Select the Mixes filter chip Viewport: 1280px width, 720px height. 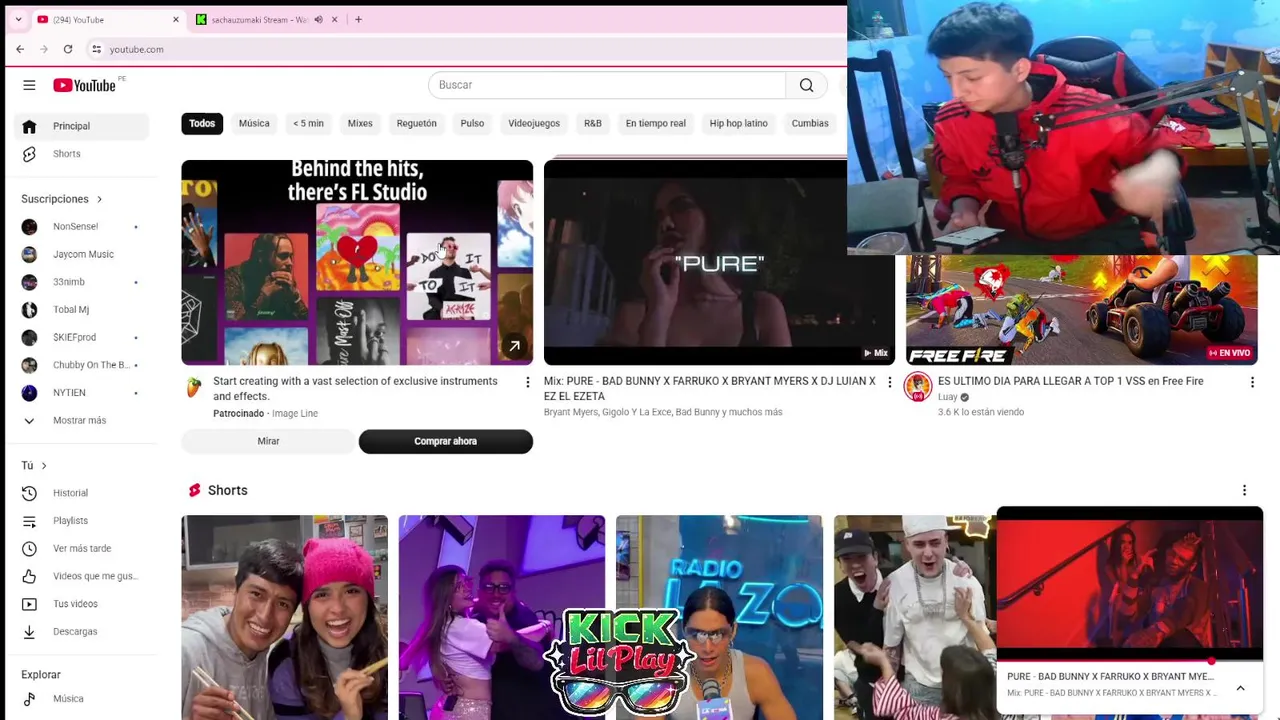point(360,123)
